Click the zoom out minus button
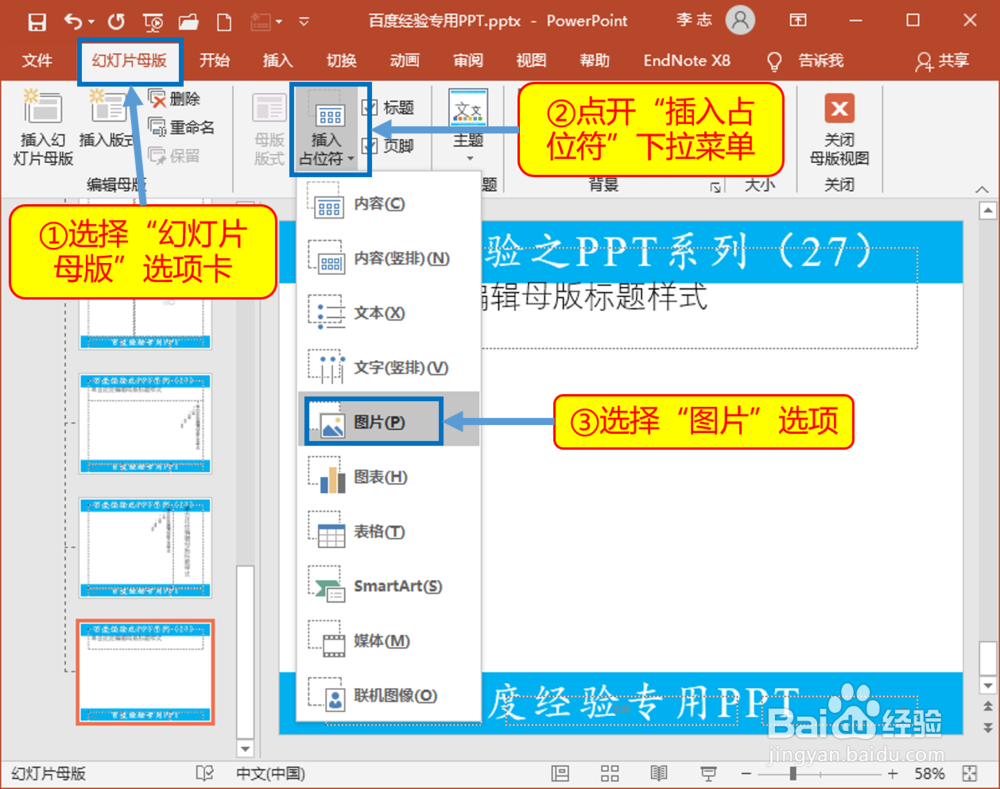Screen dimensions: 1000x789 click(746, 774)
